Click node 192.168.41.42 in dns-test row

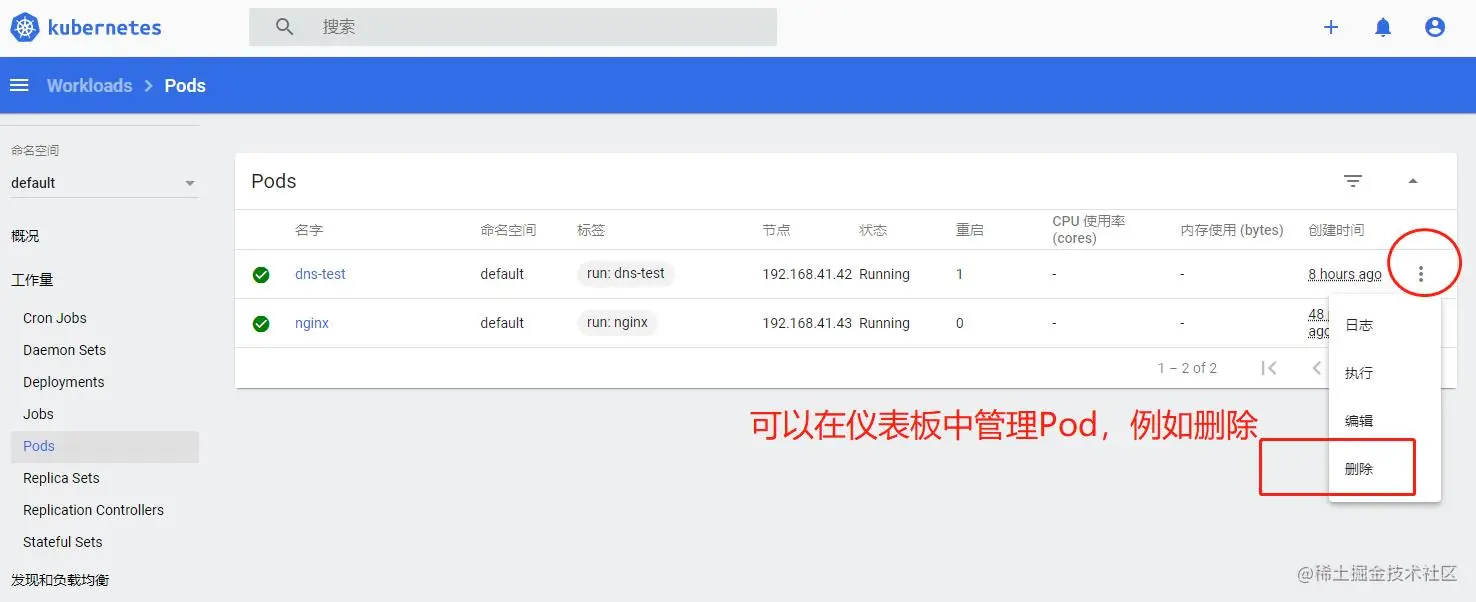coord(807,274)
